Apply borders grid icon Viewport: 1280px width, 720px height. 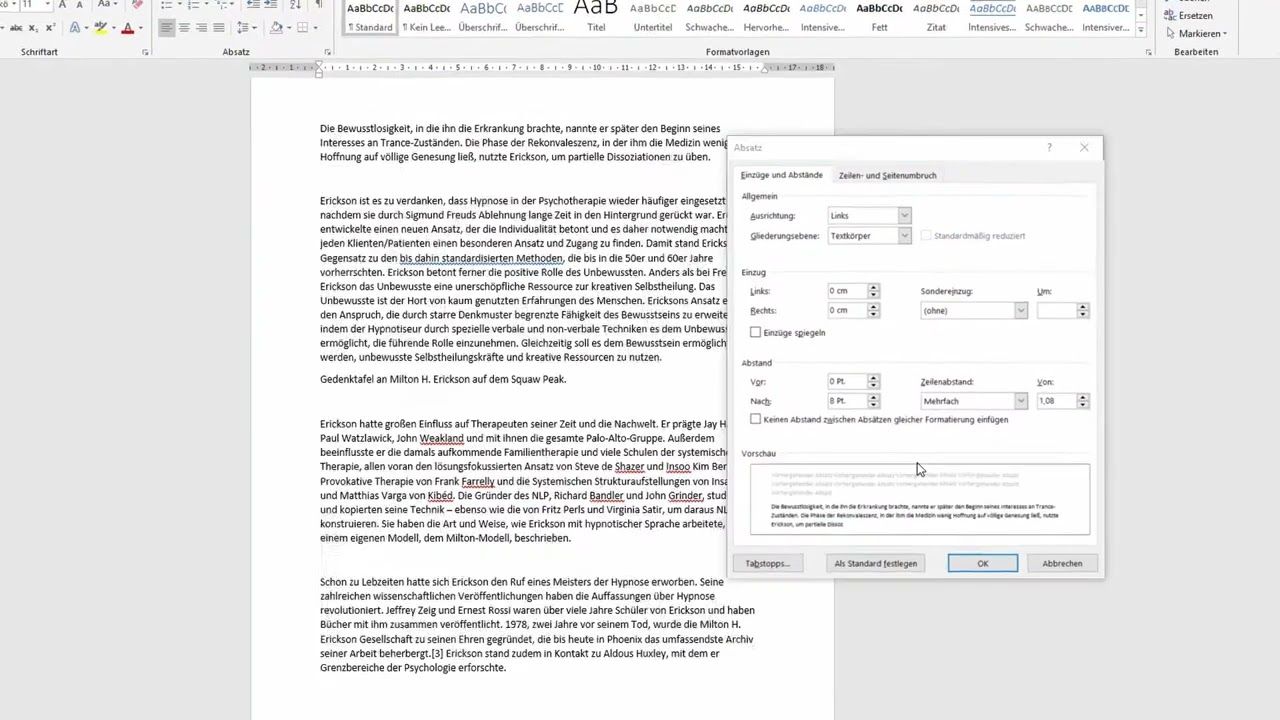point(303,28)
